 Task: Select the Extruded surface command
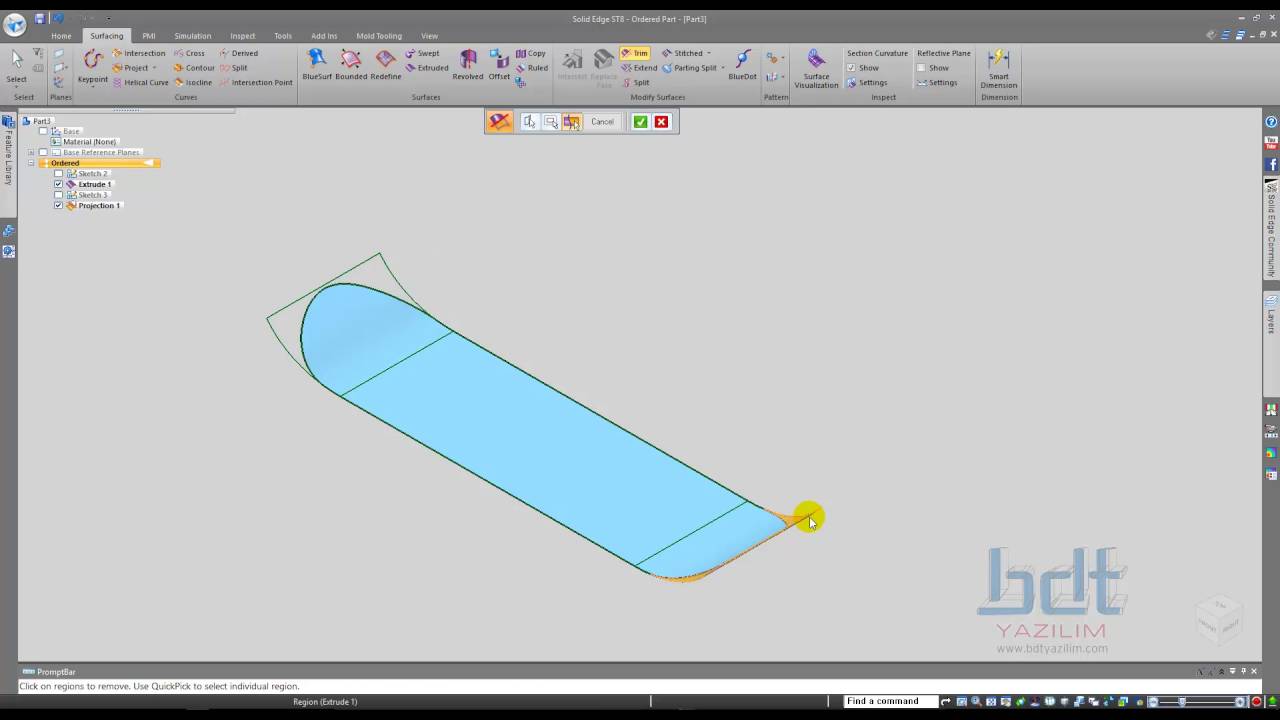426,68
